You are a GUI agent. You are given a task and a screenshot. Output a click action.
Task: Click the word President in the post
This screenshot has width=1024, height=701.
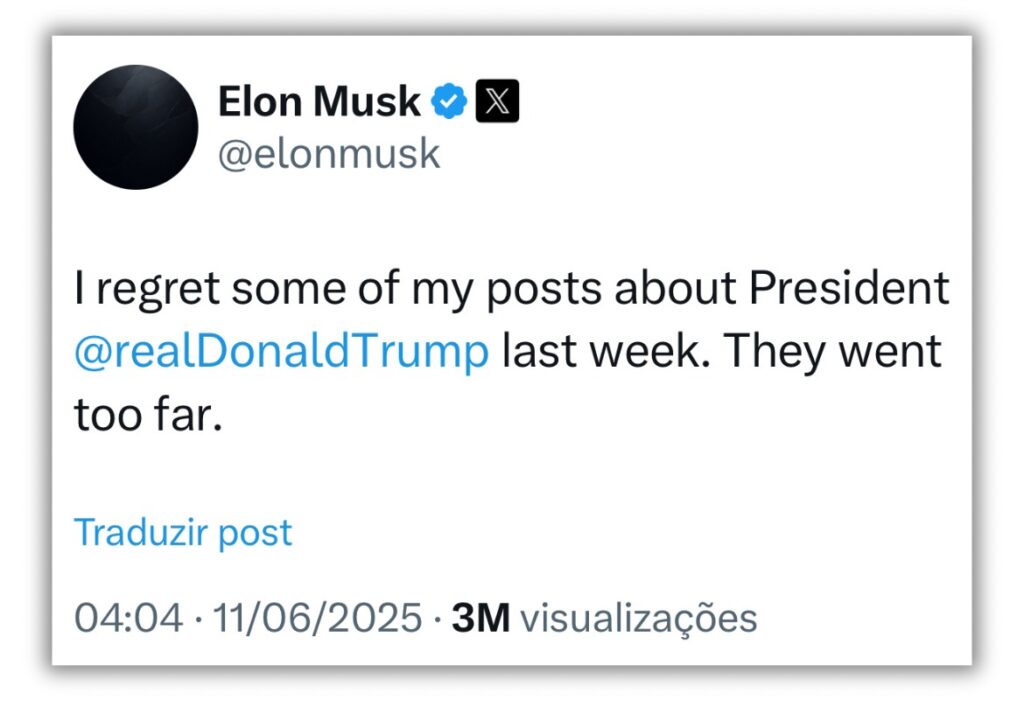850,289
